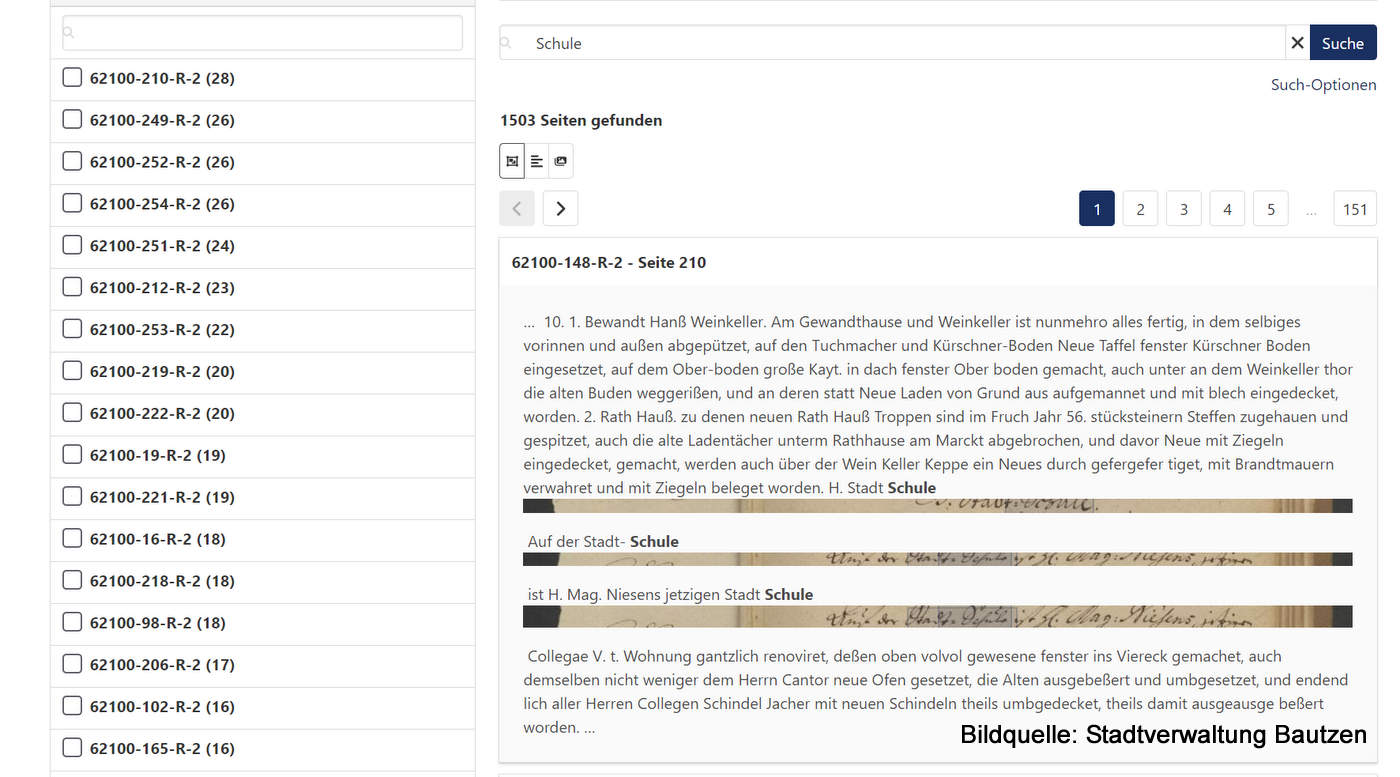Image resolution: width=1400 pixels, height=777 pixels.
Task: Clear the search term with X
Action: click(x=1297, y=43)
